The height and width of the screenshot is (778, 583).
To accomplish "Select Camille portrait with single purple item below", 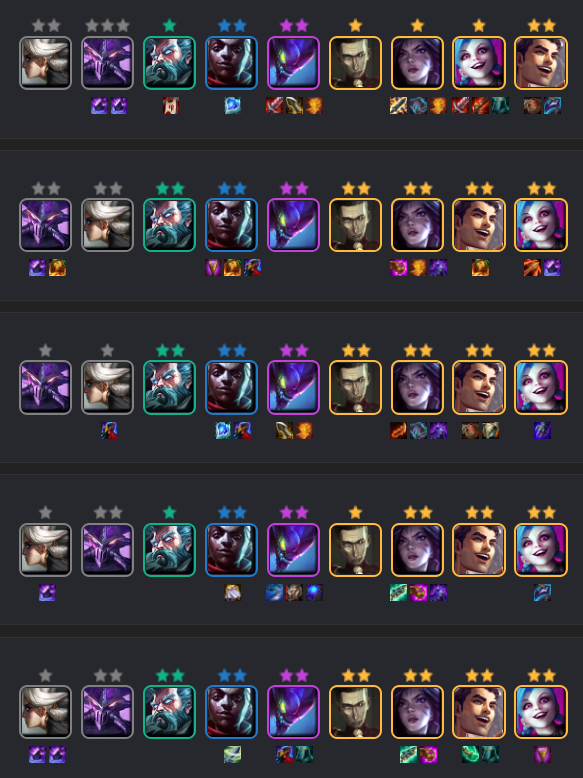I will (45, 550).
